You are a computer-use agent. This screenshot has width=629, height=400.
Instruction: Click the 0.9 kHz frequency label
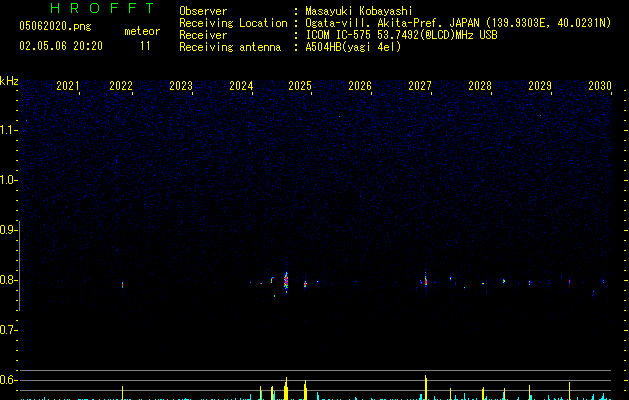pos(8,230)
